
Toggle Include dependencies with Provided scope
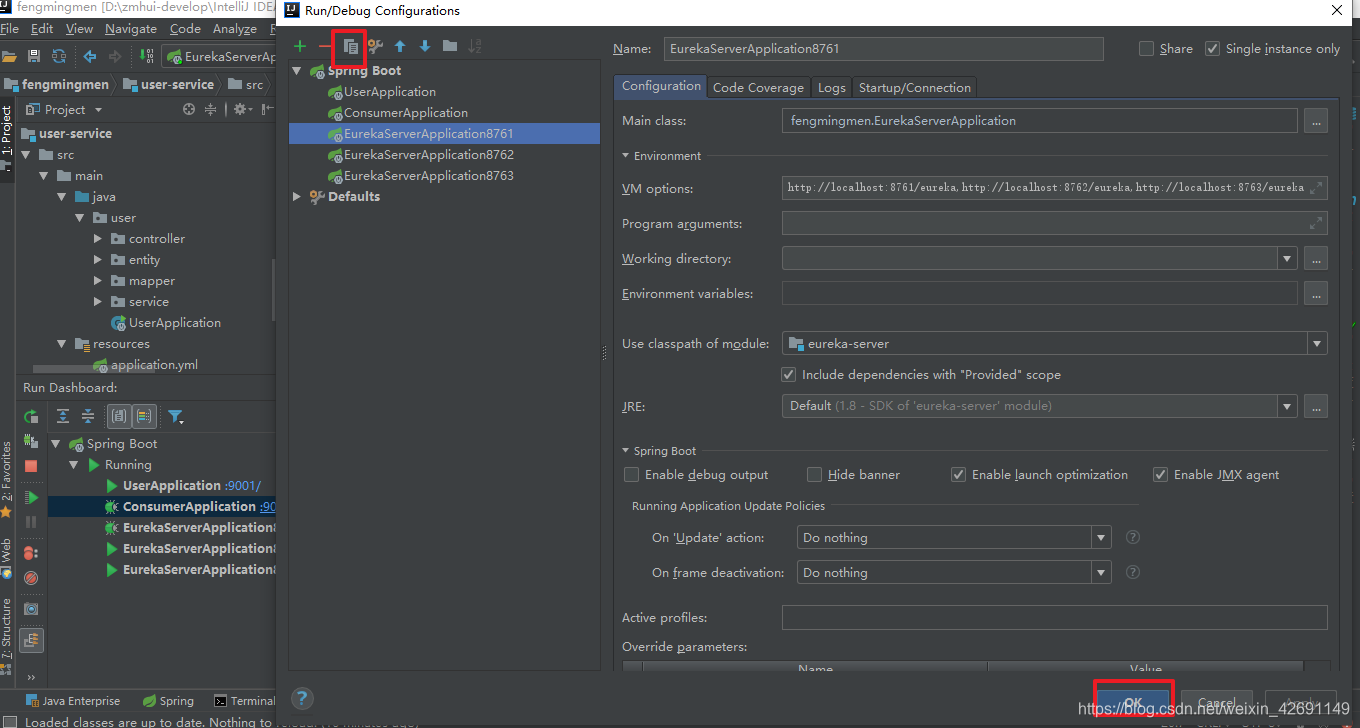coord(789,375)
